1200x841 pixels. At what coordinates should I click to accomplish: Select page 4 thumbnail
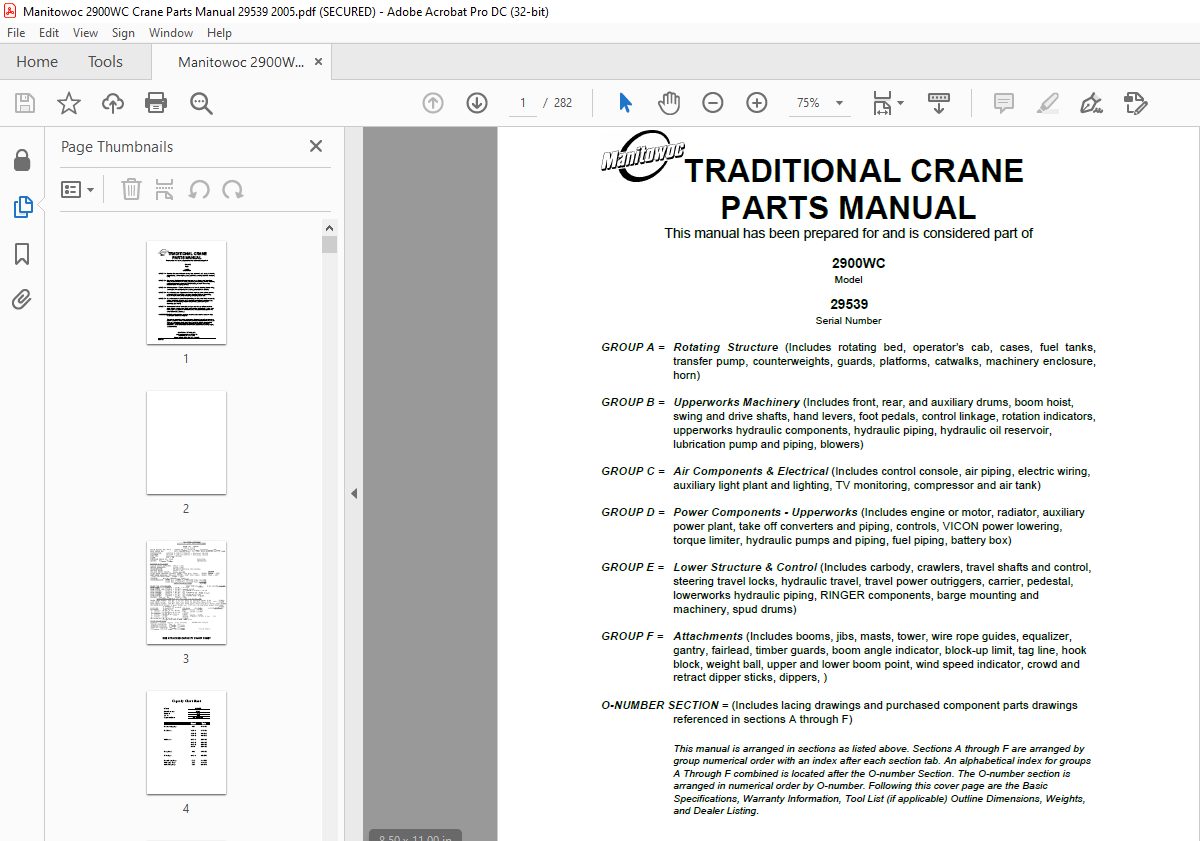pos(186,742)
